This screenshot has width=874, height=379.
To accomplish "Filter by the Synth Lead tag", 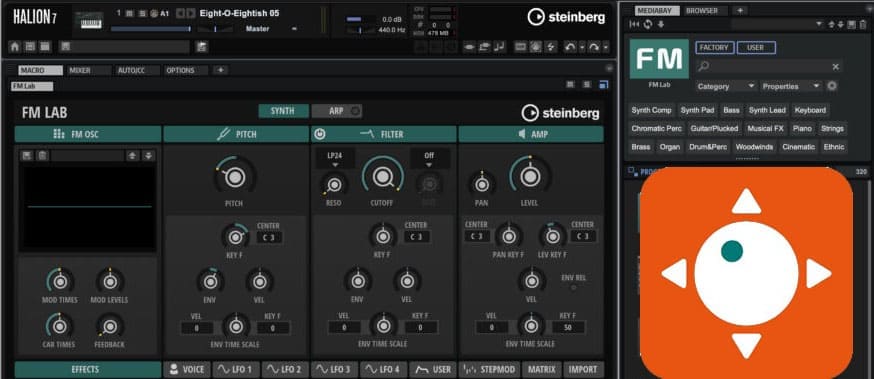I will click(767, 110).
